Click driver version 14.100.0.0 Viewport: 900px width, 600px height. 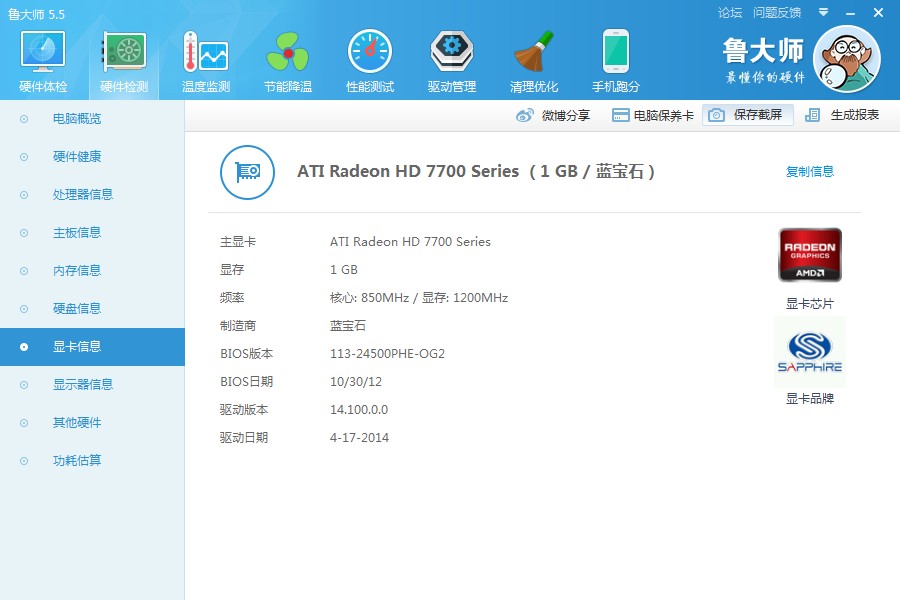pyautogui.click(x=359, y=410)
